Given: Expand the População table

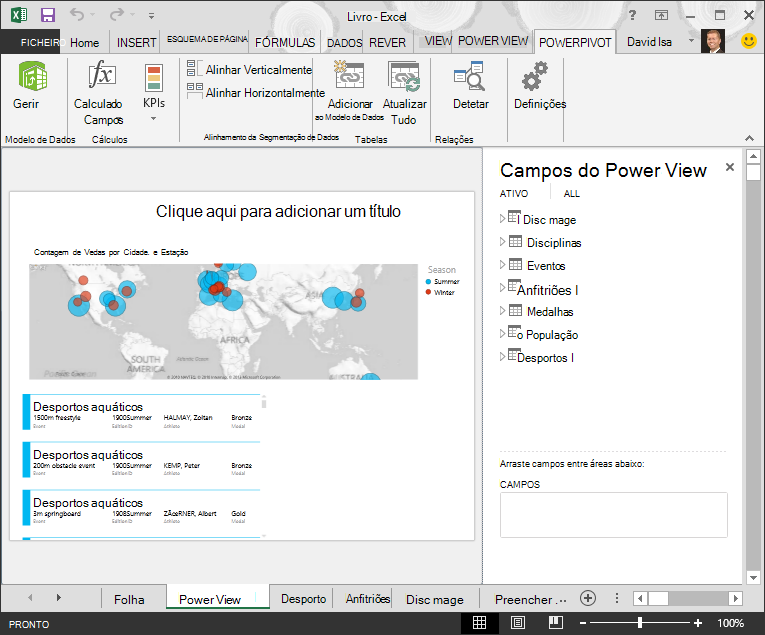Looking at the screenshot, I should pyautogui.click(x=503, y=333).
